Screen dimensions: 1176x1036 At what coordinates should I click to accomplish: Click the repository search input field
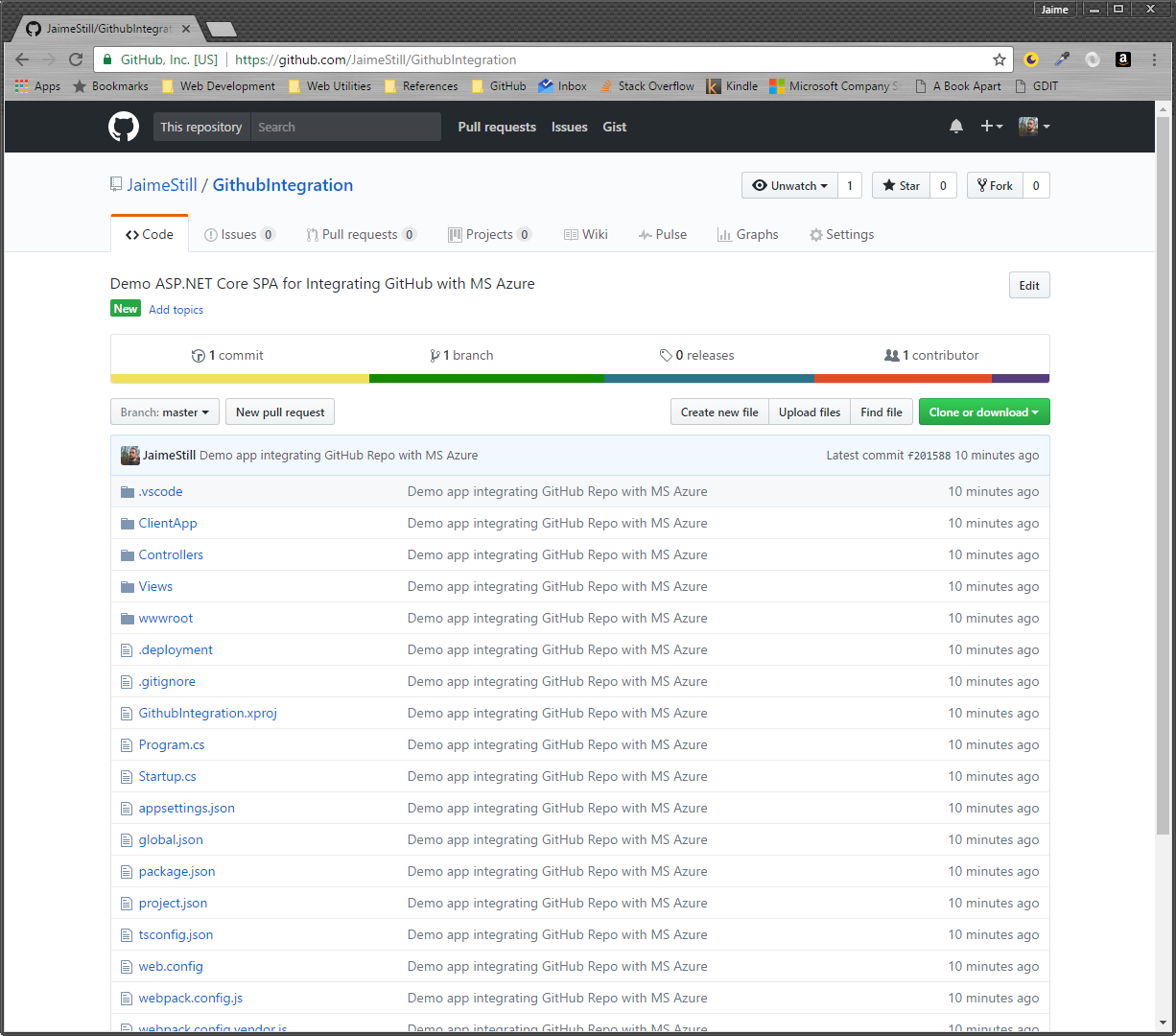345,127
